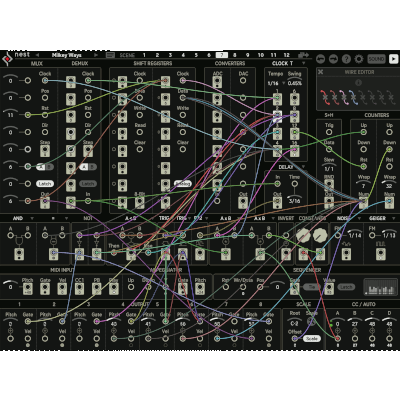The image size is (400, 400).
Task: Open the help question mark icon
Action: click(346, 59)
